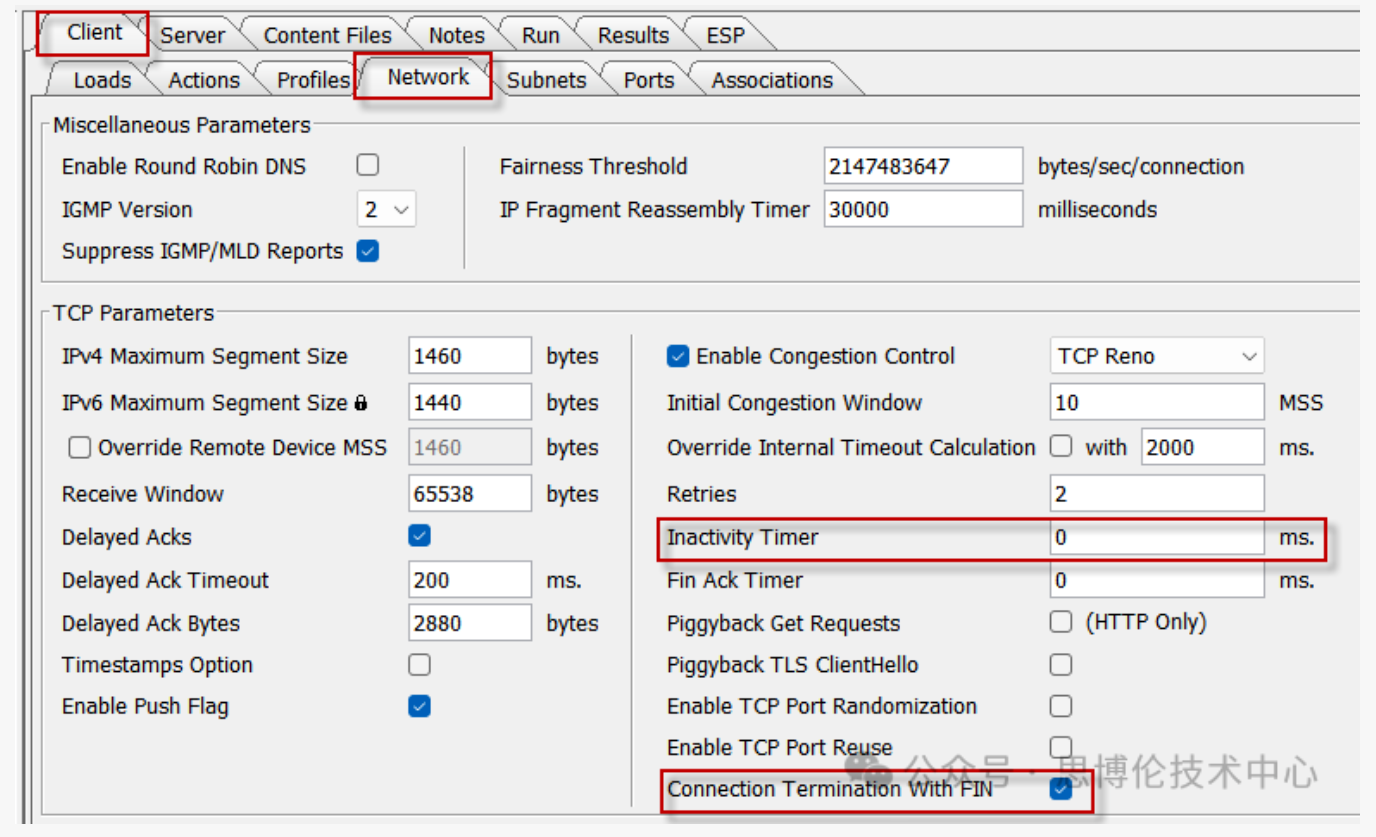Click the Inactivity Timer input field
The image size is (1376, 837).
pos(1156,538)
